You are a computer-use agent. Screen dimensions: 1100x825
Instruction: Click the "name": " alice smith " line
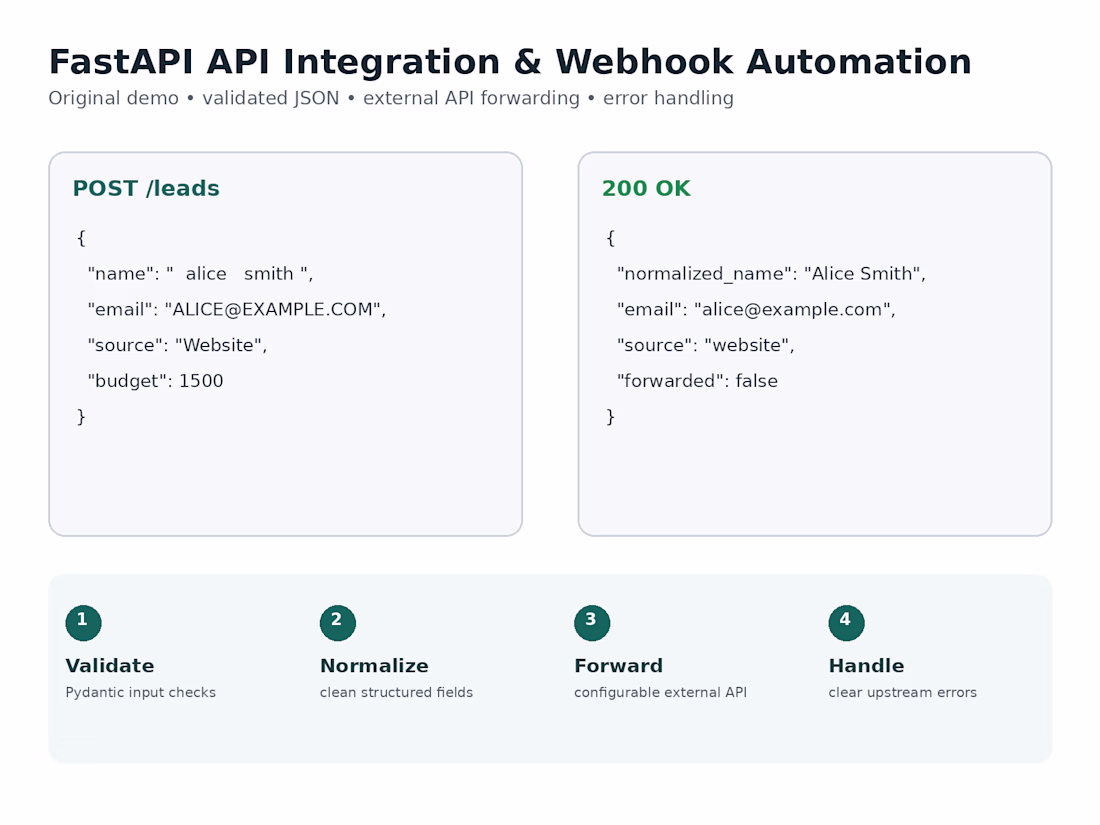(200, 274)
